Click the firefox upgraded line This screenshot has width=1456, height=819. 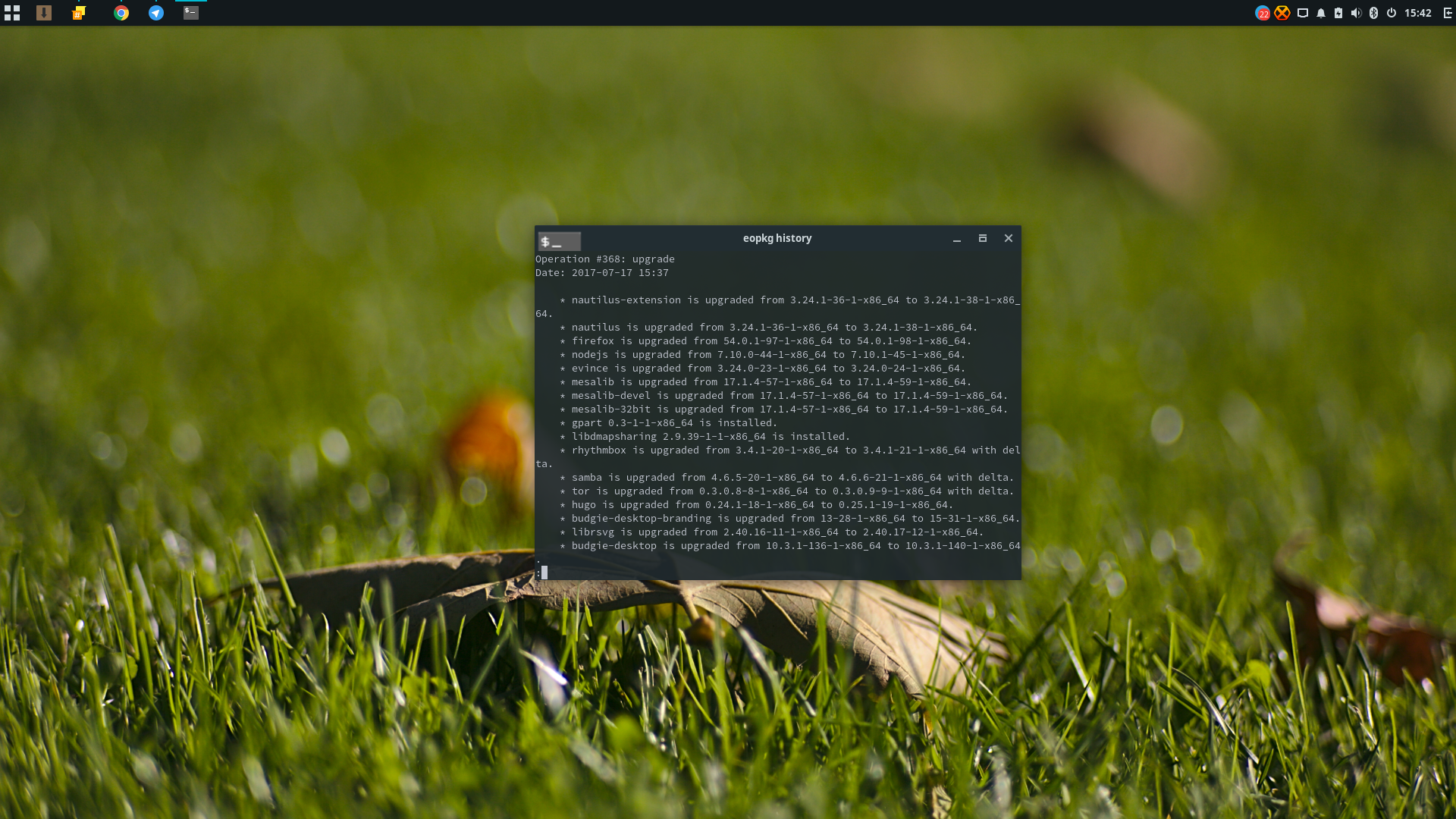[766, 341]
